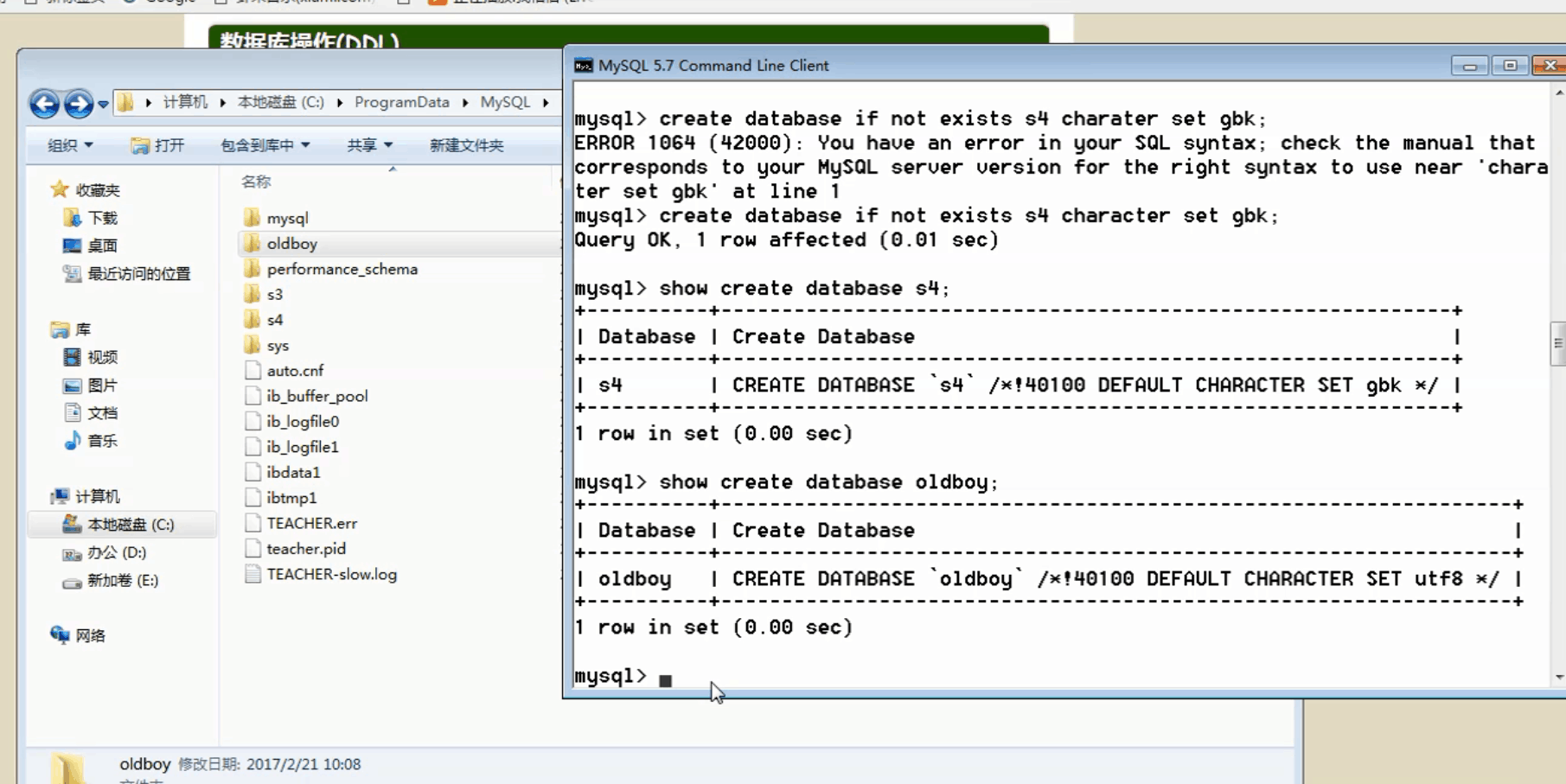
Task: Select the TEACHER.err file
Action: coord(311,523)
